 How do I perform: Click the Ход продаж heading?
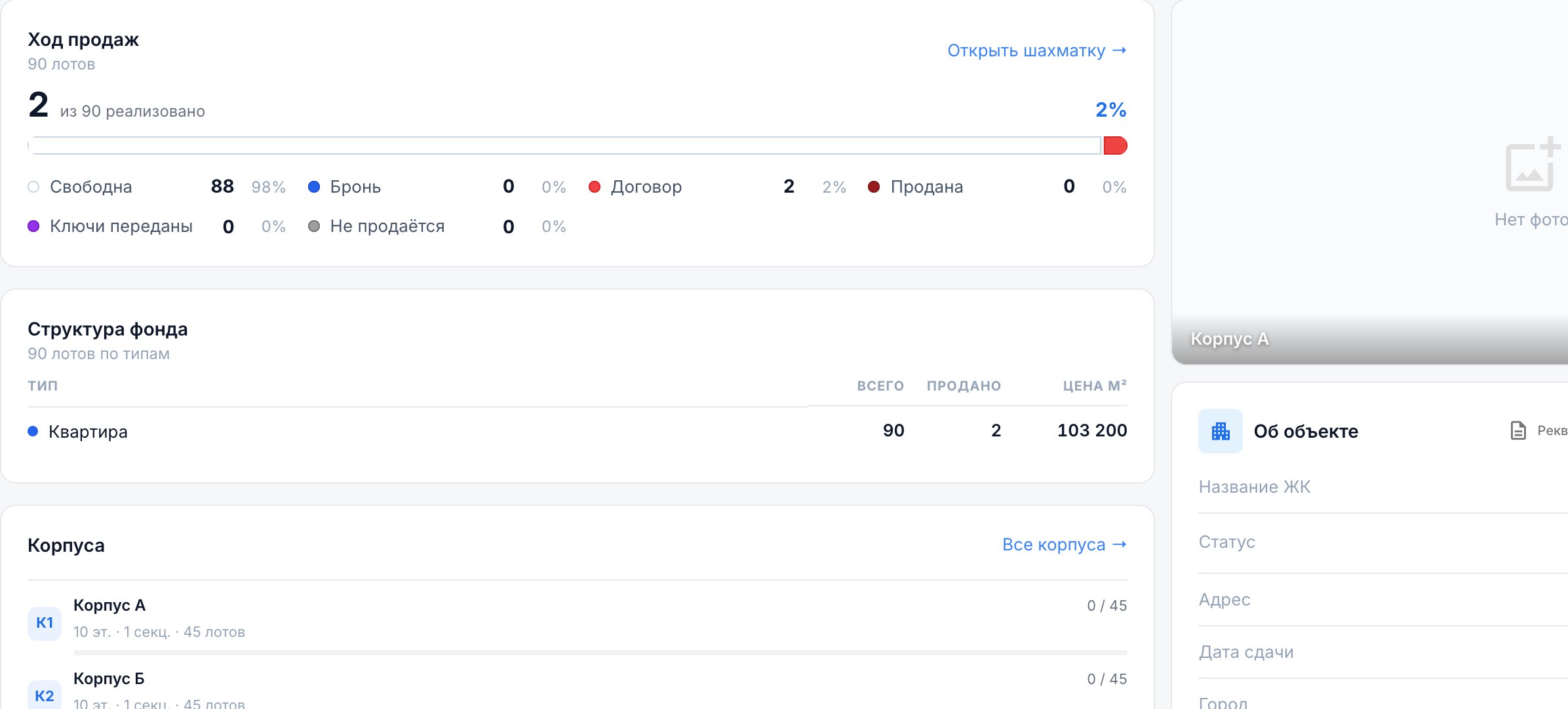pos(83,40)
